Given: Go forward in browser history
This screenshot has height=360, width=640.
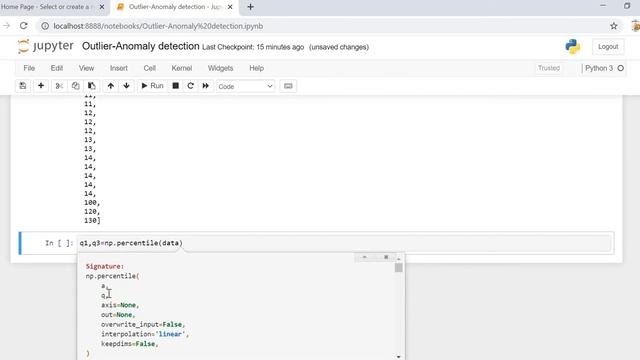Looking at the screenshot, I should [x=6, y=26].
